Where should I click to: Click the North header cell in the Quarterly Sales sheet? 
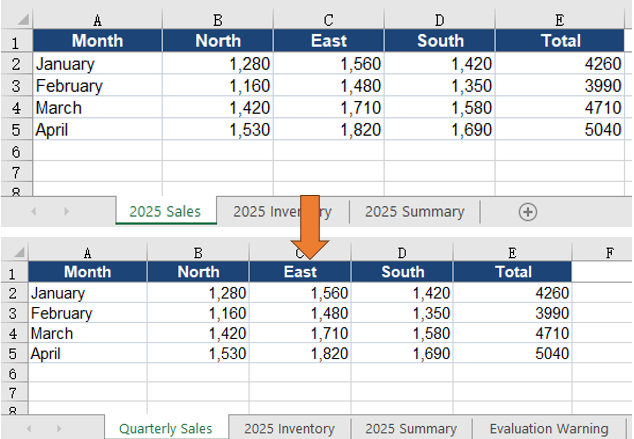pyautogui.click(x=198, y=272)
